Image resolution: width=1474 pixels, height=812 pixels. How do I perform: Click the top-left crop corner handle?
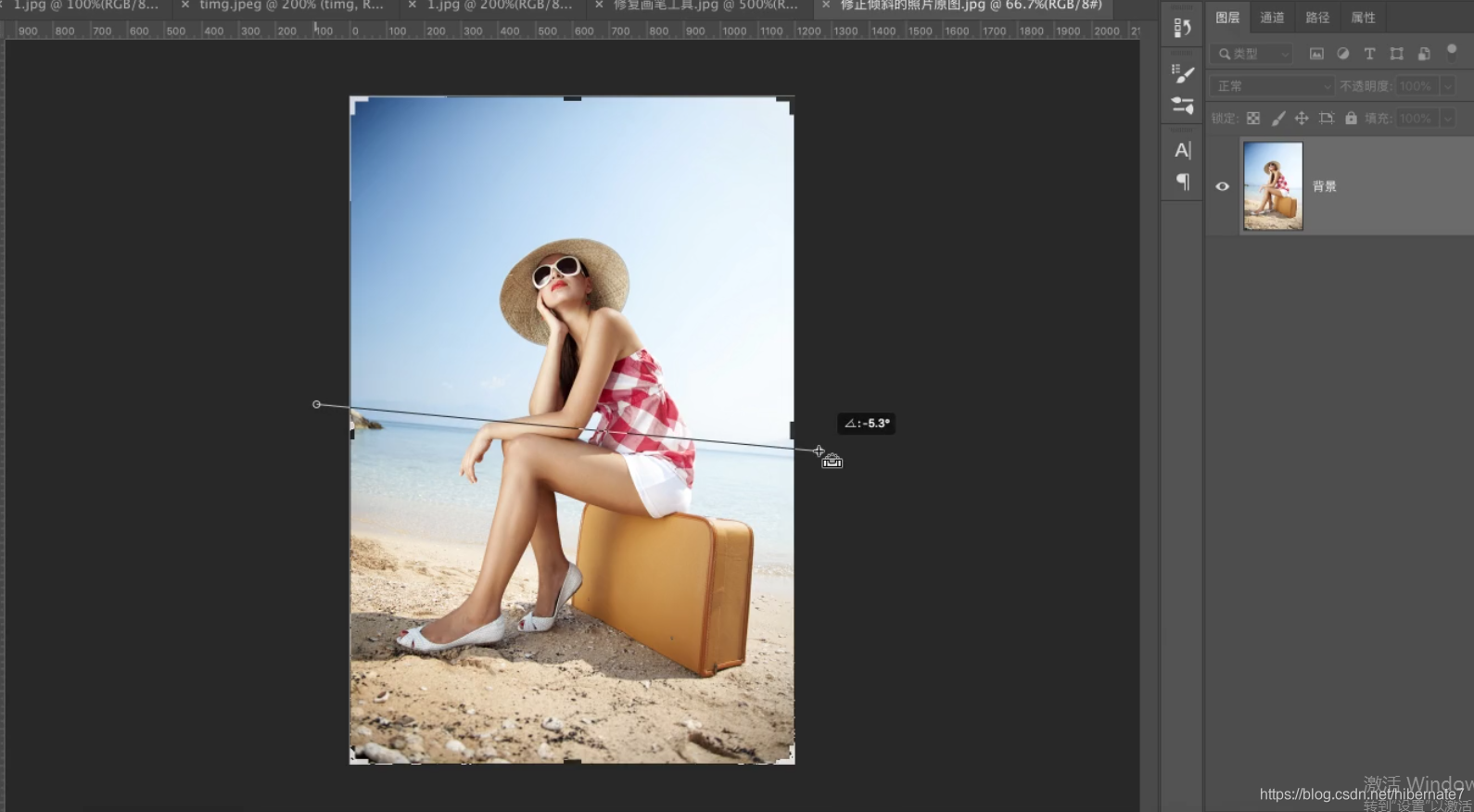(357, 104)
